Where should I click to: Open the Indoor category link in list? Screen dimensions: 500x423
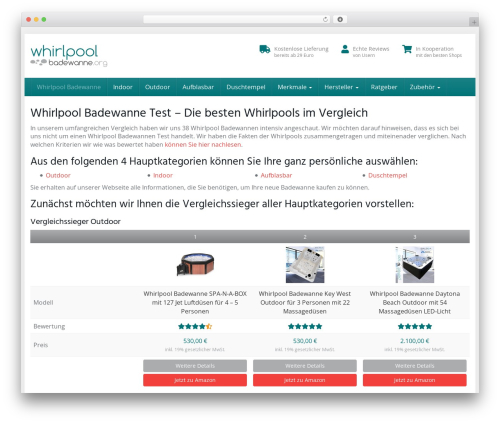click(163, 175)
